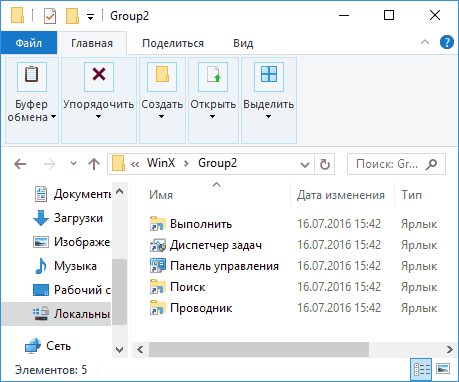Click the navigation pane vertical scrollbar thumb

(120, 292)
